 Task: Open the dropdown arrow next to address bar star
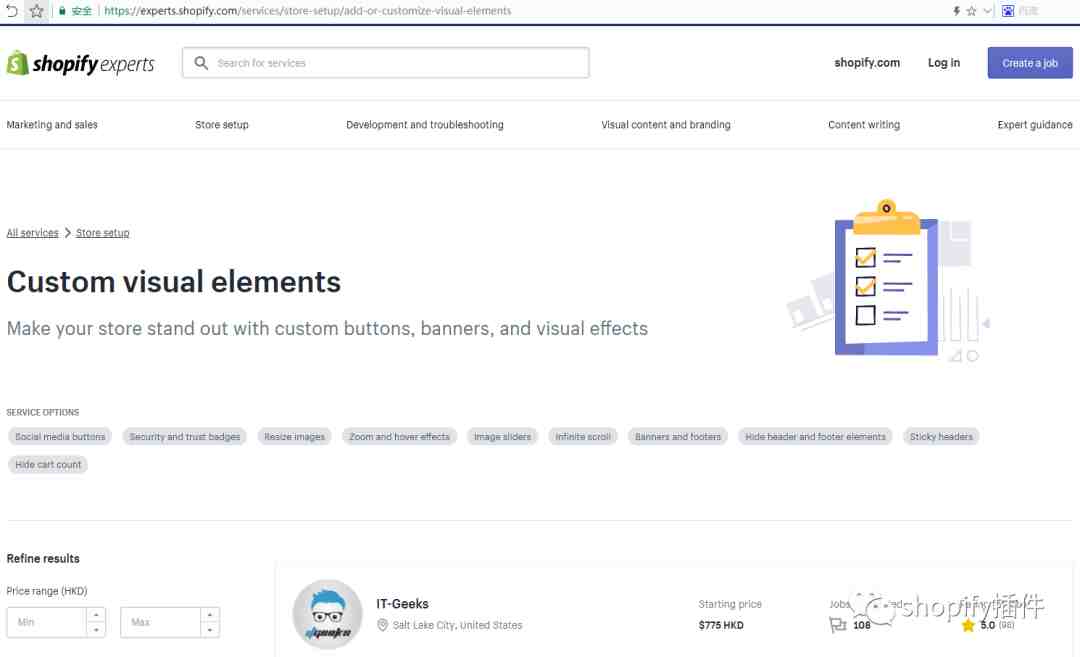pos(987,10)
